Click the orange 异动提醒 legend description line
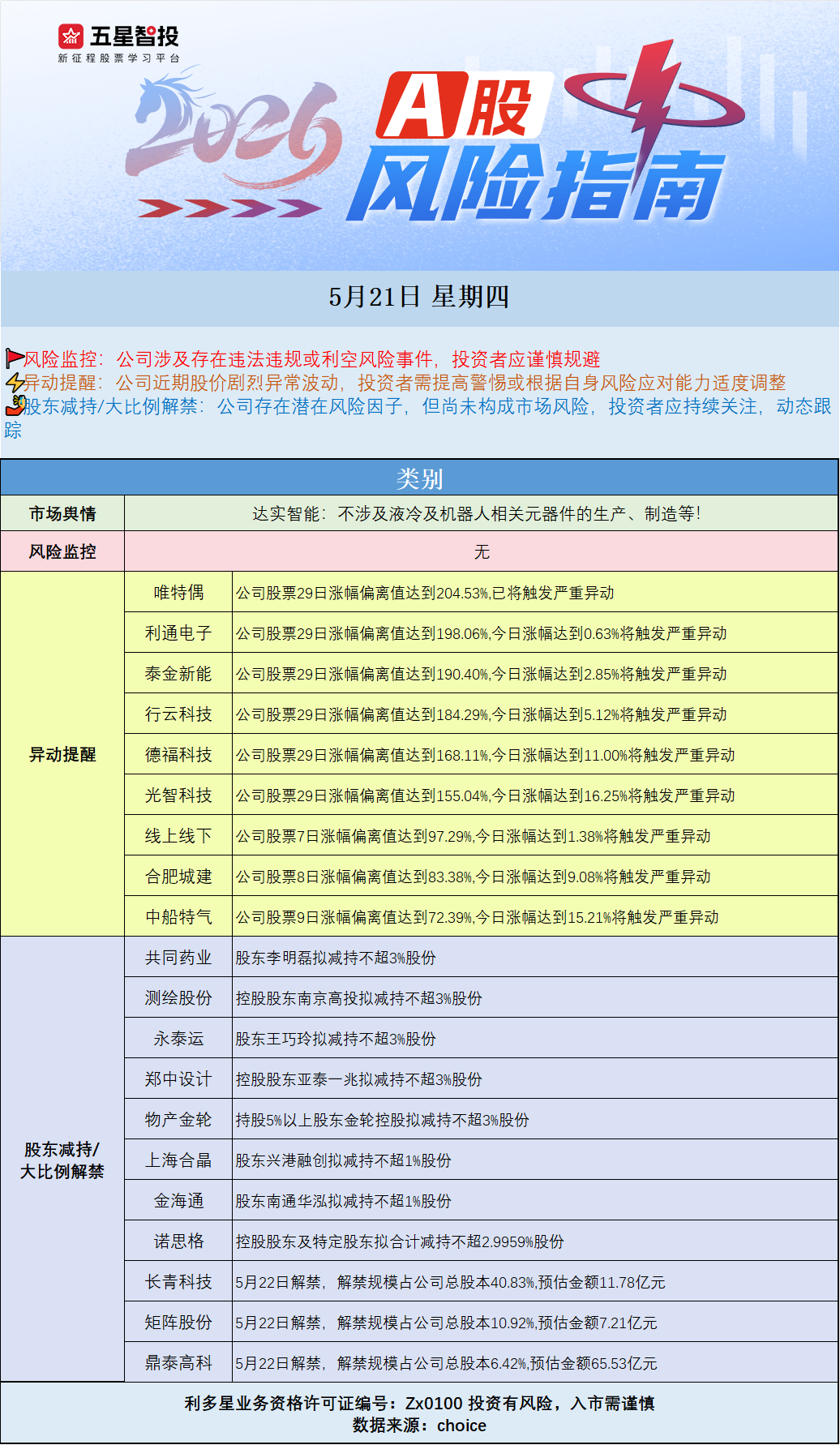 click(x=405, y=382)
